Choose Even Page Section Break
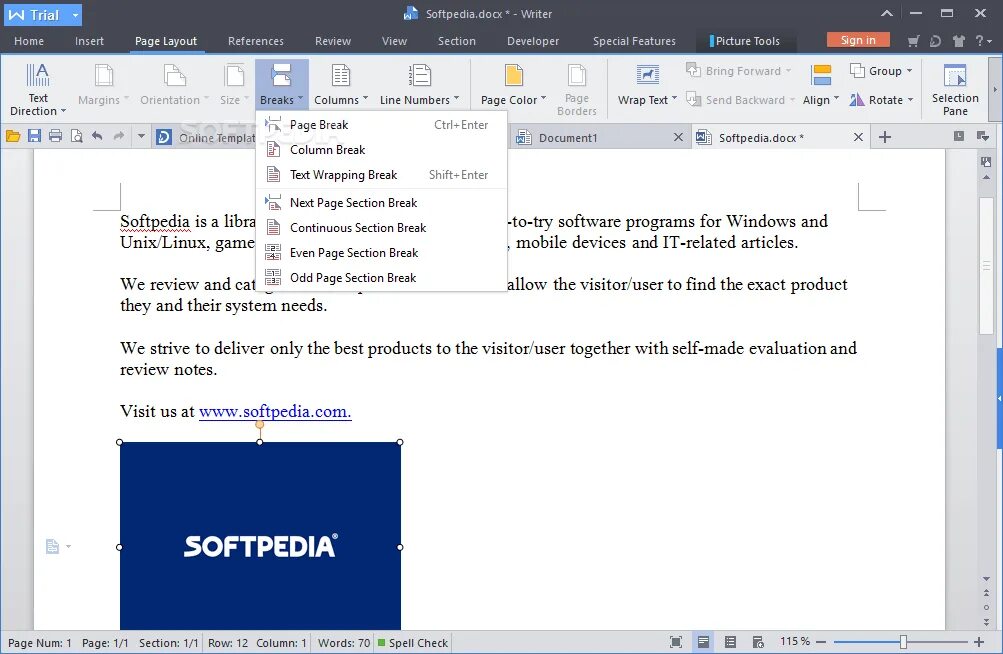 [381, 253]
